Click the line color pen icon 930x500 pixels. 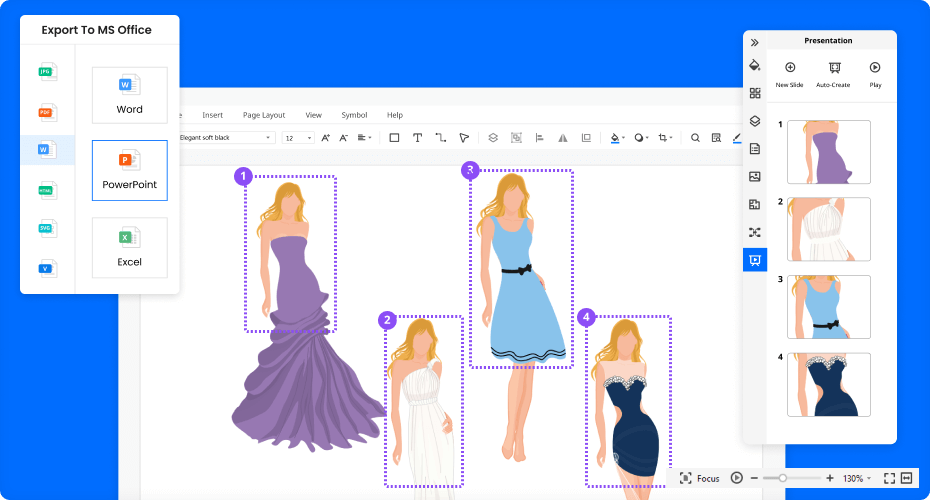(x=737, y=138)
